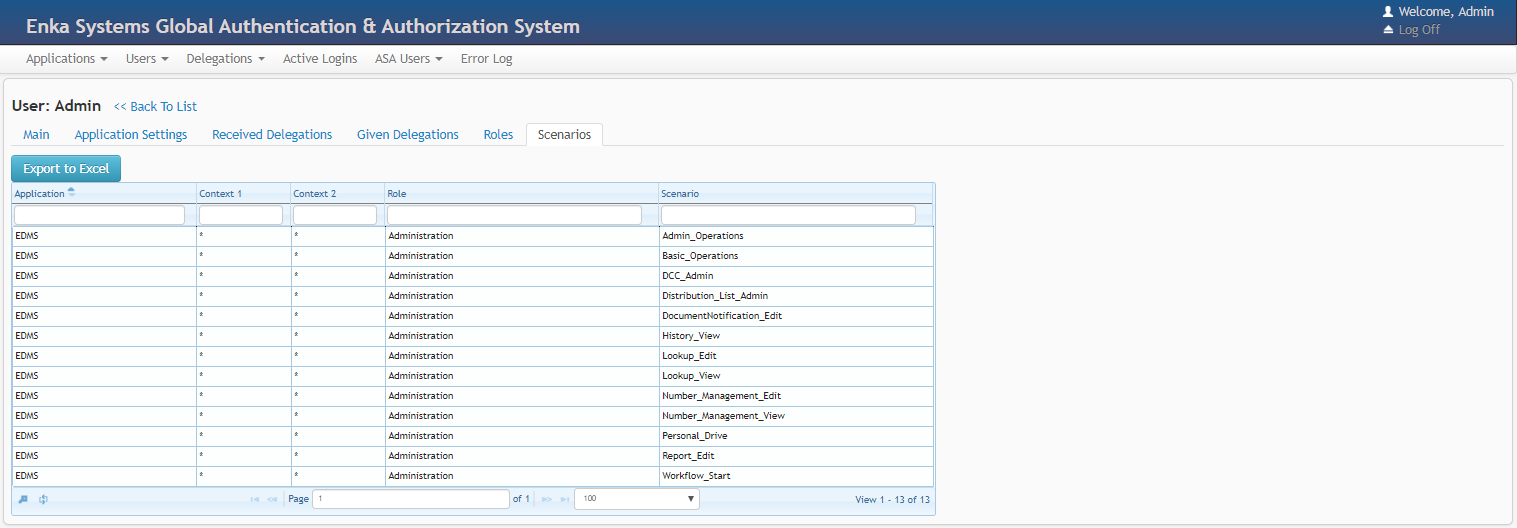Click the grid refresh icon in footer
The height and width of the screenshot is (528, 1517).
coord(44,499)
